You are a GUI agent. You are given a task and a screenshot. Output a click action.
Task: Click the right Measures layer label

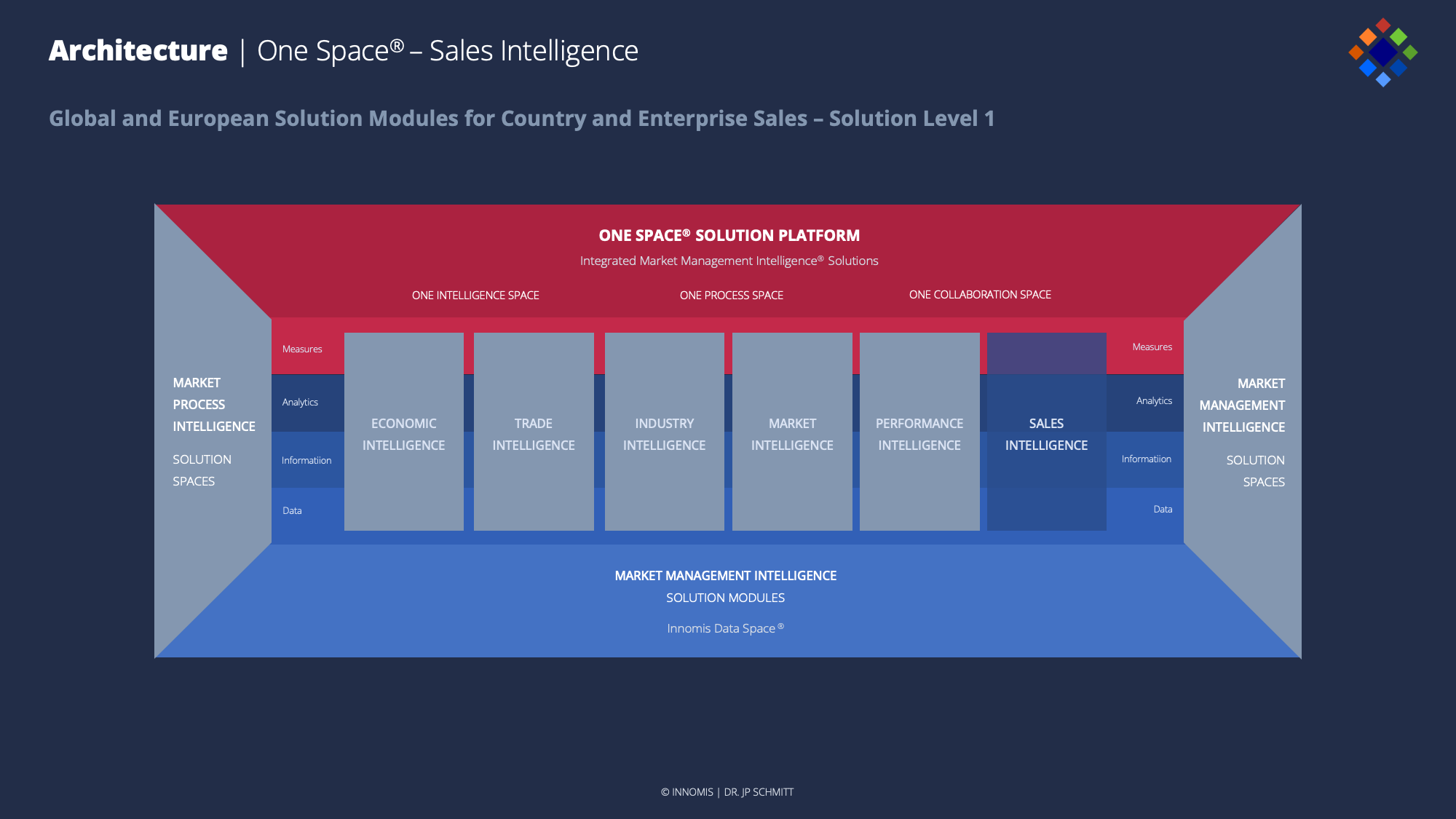pyautogui.click(x=1152, y=347)
